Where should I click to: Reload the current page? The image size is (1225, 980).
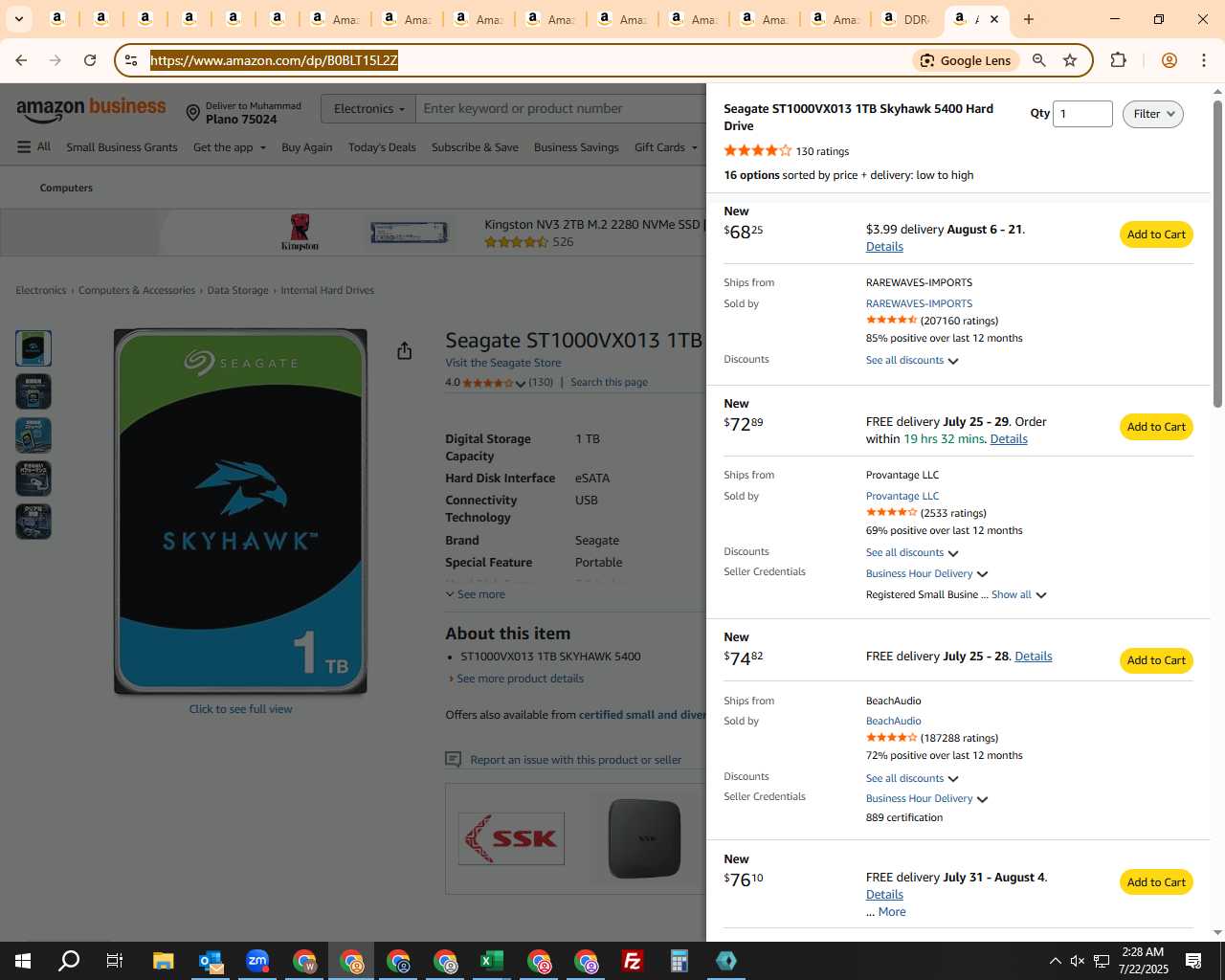coord(90,60)
